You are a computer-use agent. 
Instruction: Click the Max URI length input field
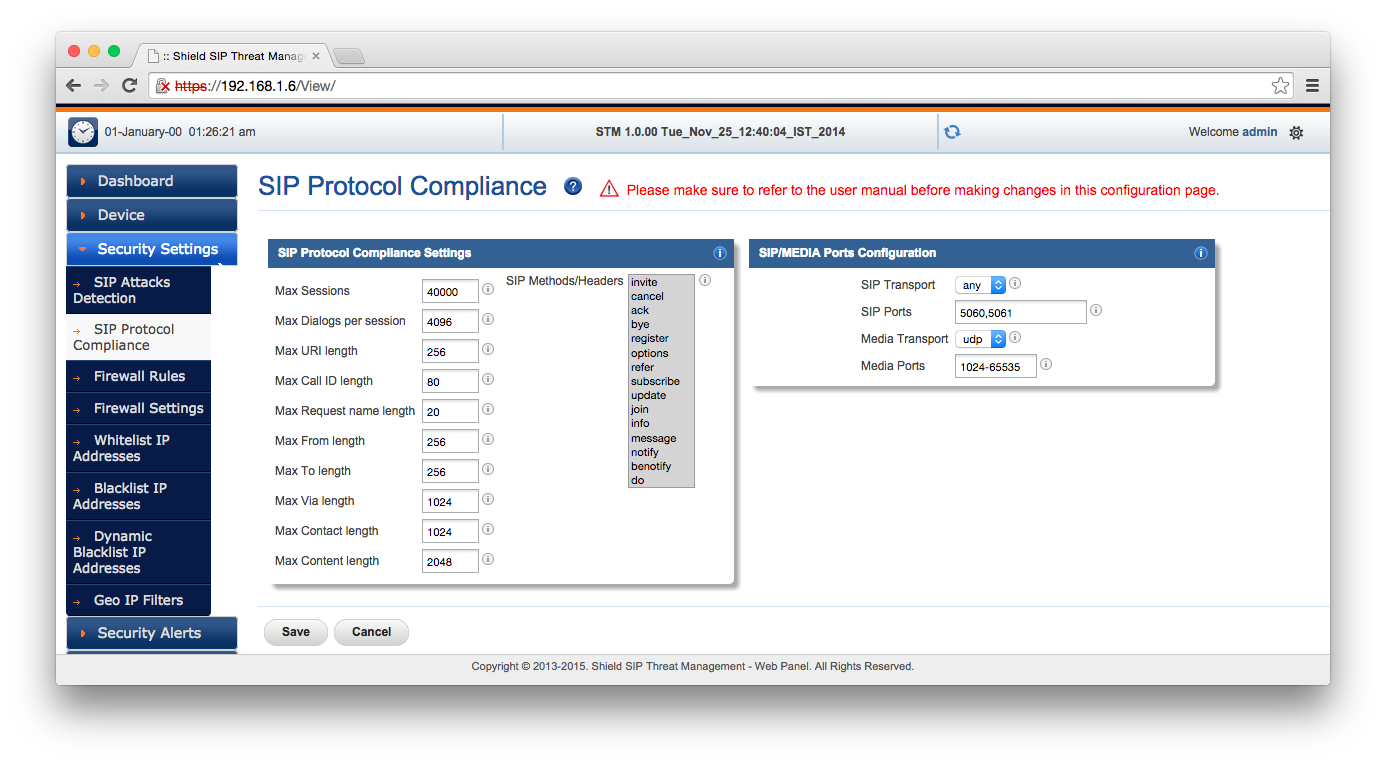pyautogui.click(x=450, y=352)
